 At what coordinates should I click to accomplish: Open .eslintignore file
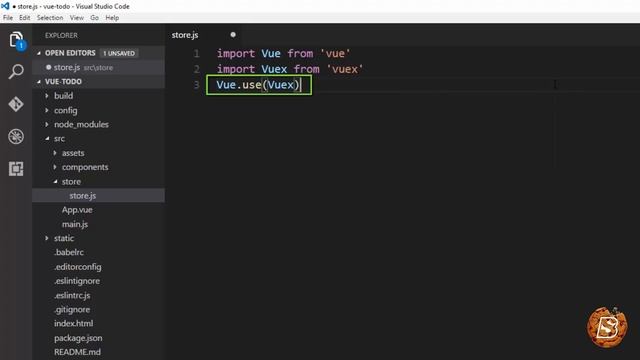(x=77, y=281)
